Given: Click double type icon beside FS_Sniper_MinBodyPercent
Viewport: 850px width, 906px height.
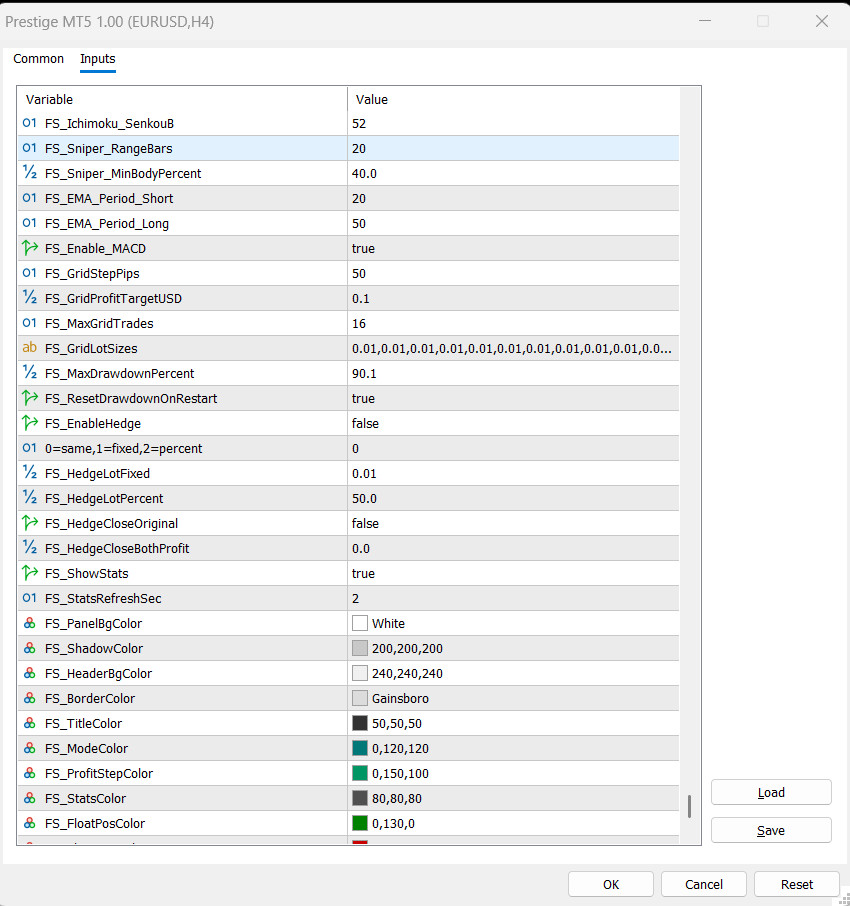Looking at the screenshot, I should [29, 173].
